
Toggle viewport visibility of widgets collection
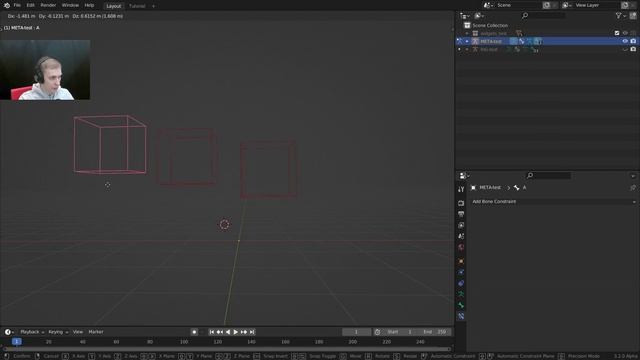point(625,33)
